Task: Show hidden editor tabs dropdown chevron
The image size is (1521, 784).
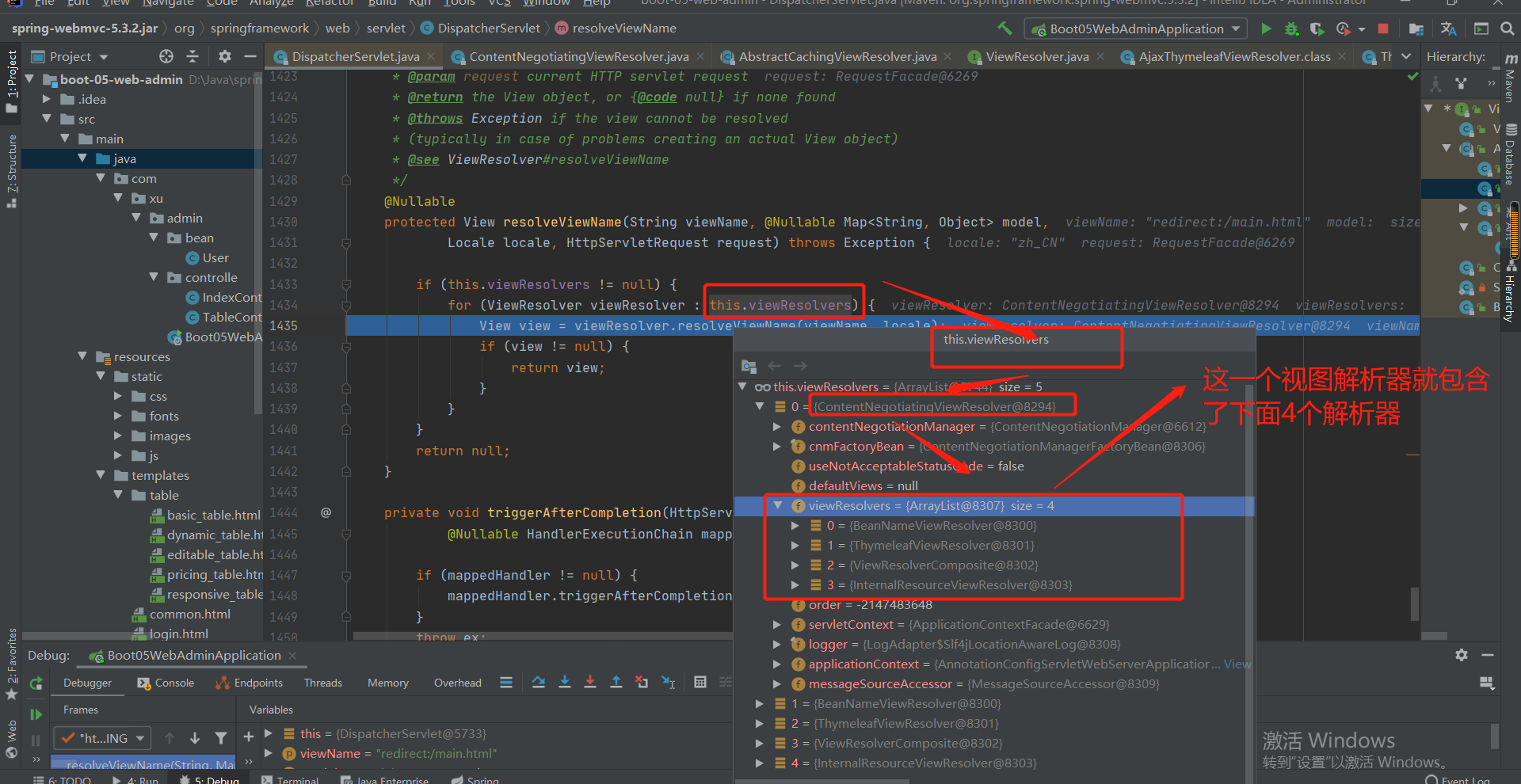Action: [1406, 56]
